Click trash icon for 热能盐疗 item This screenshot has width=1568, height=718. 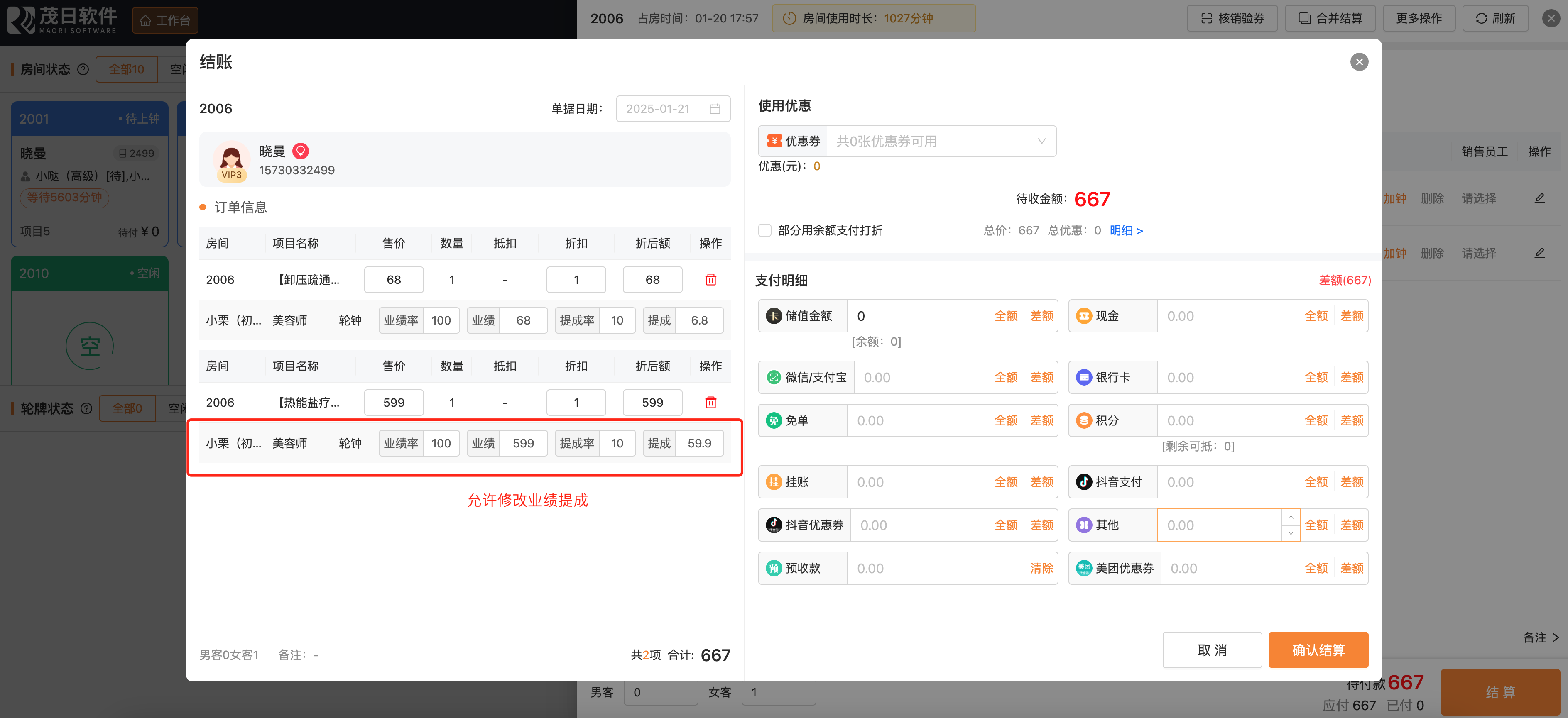pyautogui.click(x=710, y=402)
